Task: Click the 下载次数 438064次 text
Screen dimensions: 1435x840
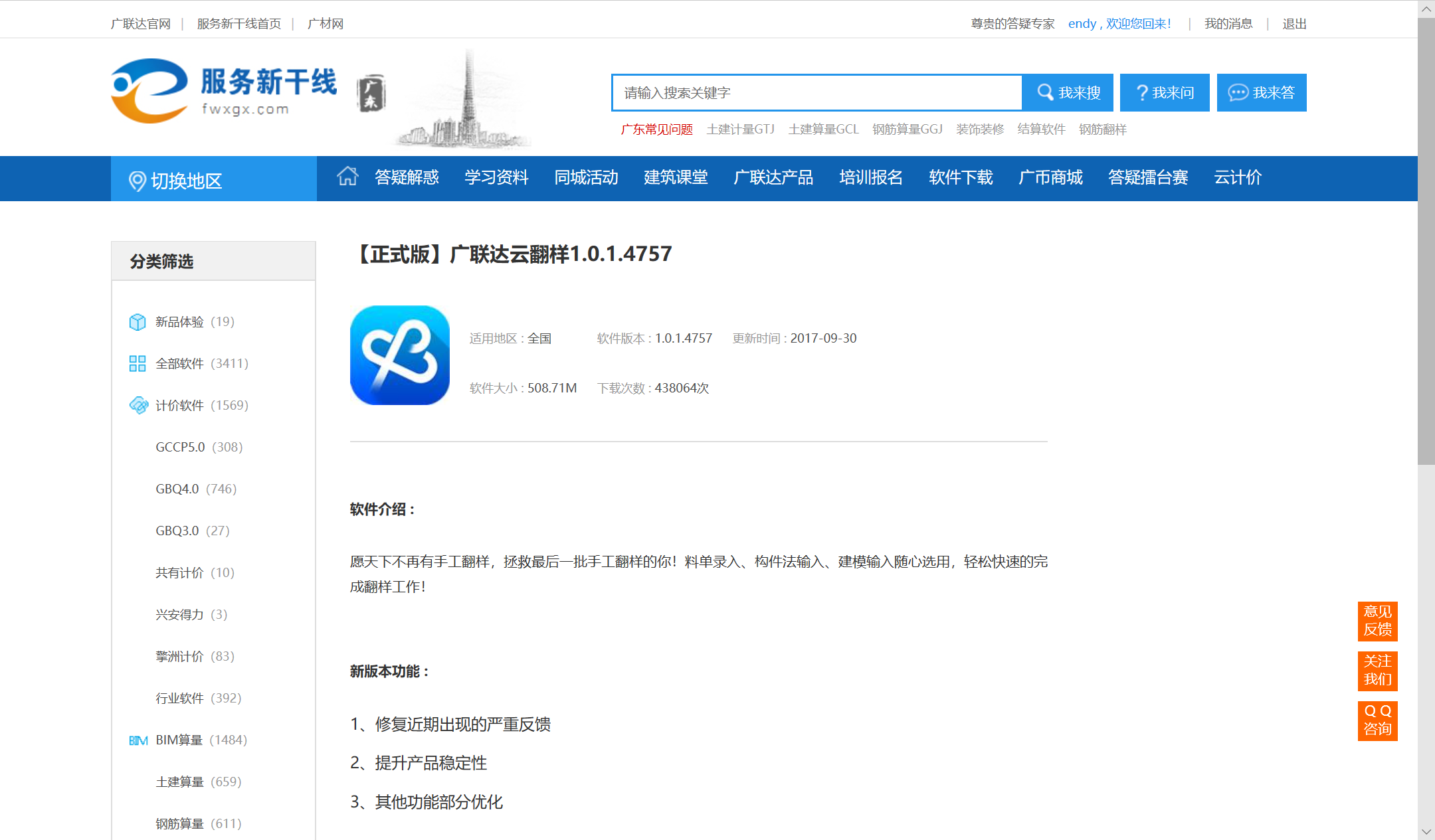Action: click(652, 388)
